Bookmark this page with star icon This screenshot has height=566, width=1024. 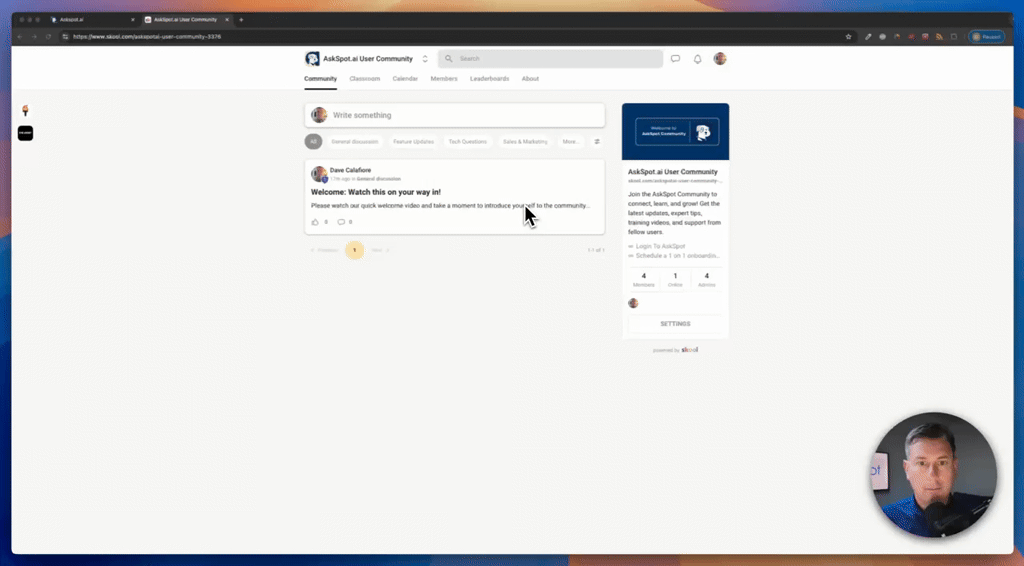click(848, 37)
